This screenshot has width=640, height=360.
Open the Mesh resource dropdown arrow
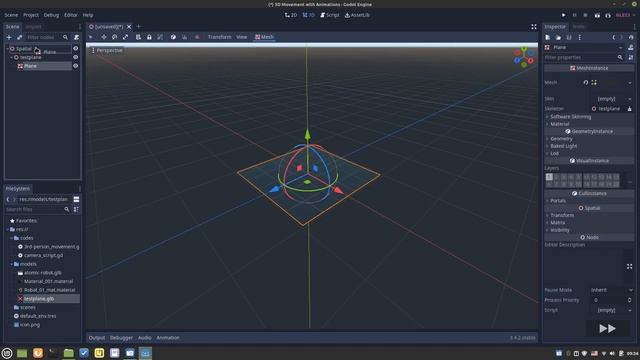click(630, 82)
